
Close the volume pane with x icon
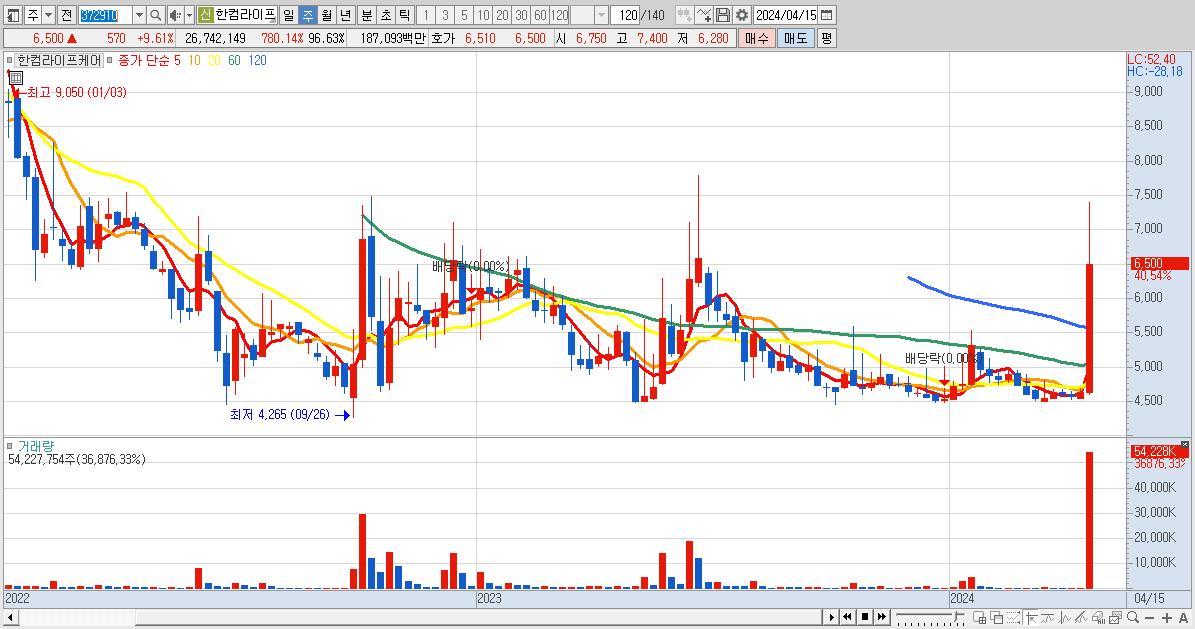1184,444
